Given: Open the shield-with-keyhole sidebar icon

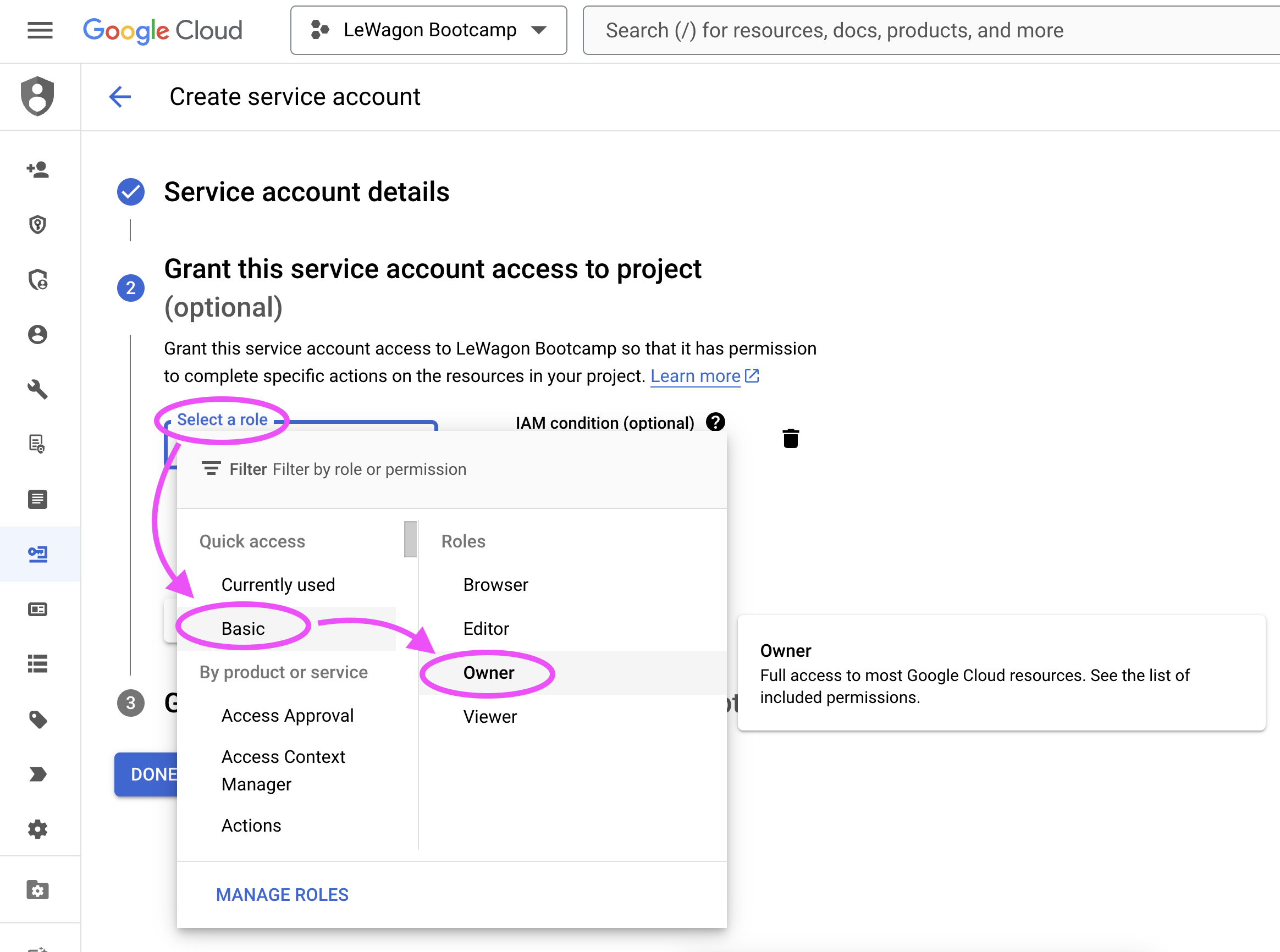Looking at the screenshot, I should click(x=37, y=224).
